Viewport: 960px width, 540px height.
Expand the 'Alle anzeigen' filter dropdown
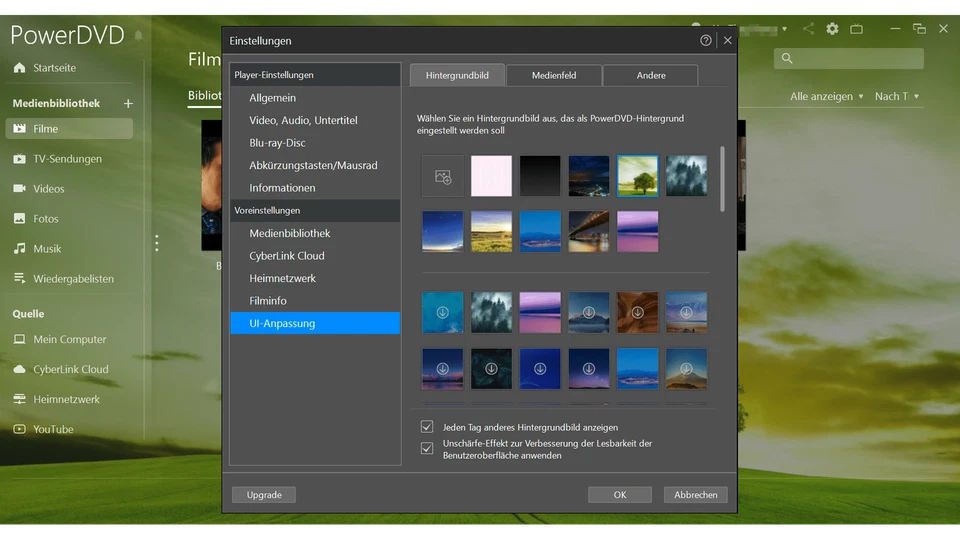pyautogui.click(x=827, y=97)
